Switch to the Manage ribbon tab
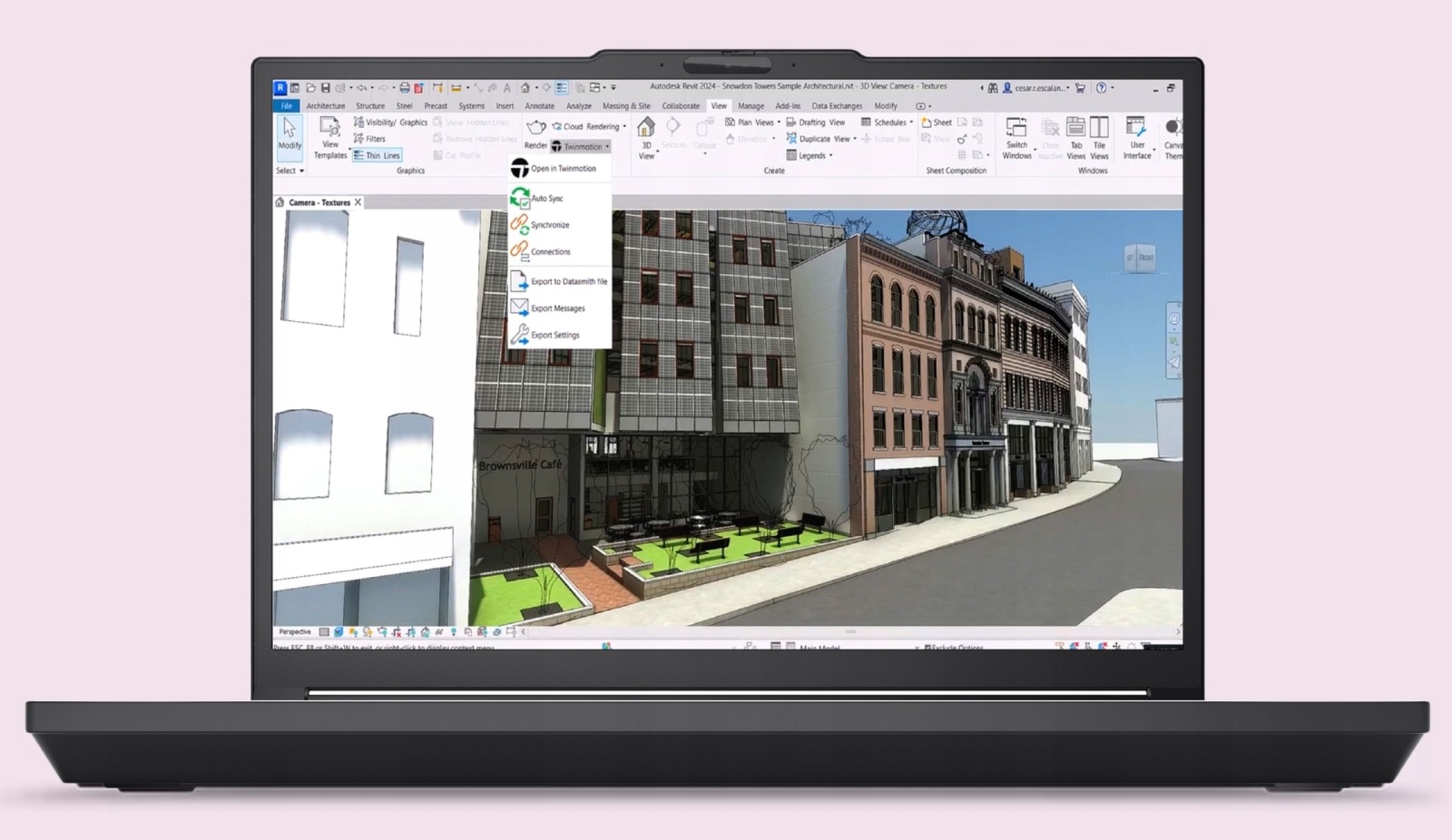The height and width of the screenshot is (840, 1452). tap(751, 106)
